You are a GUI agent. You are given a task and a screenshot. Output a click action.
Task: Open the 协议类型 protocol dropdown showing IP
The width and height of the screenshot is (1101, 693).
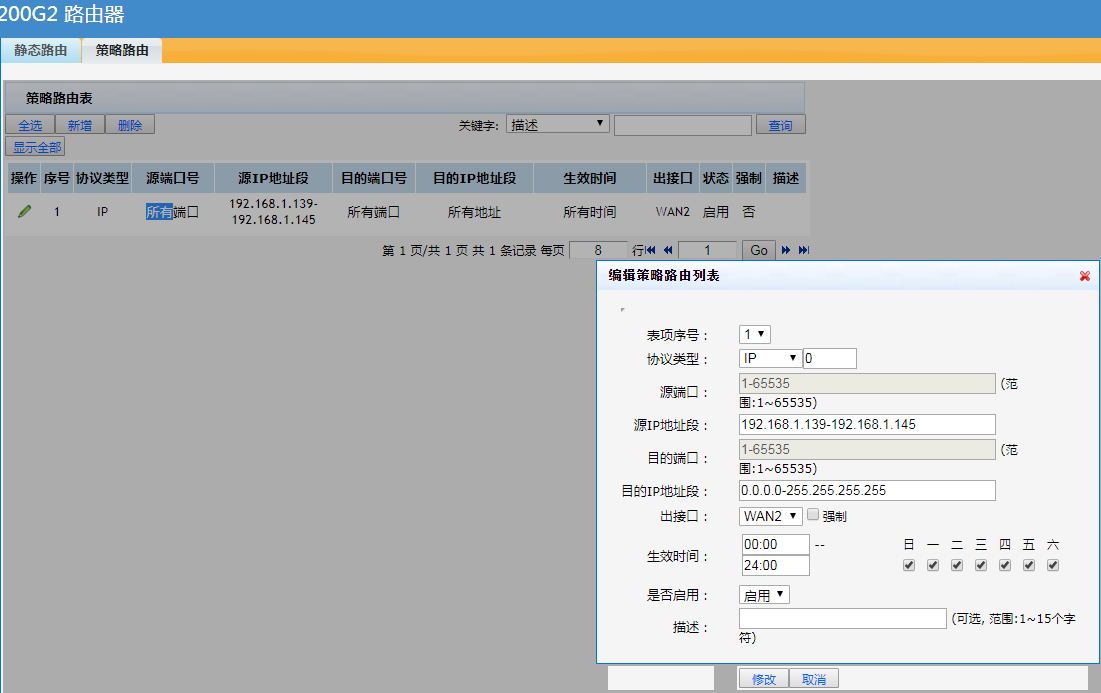coord(769,357)
